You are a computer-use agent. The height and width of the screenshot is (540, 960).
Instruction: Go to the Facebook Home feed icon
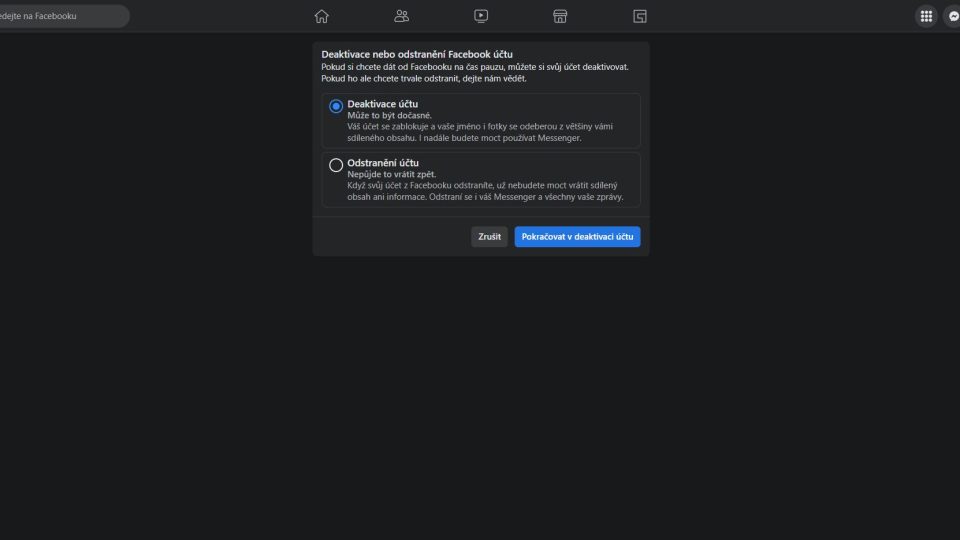click(321, 16)
